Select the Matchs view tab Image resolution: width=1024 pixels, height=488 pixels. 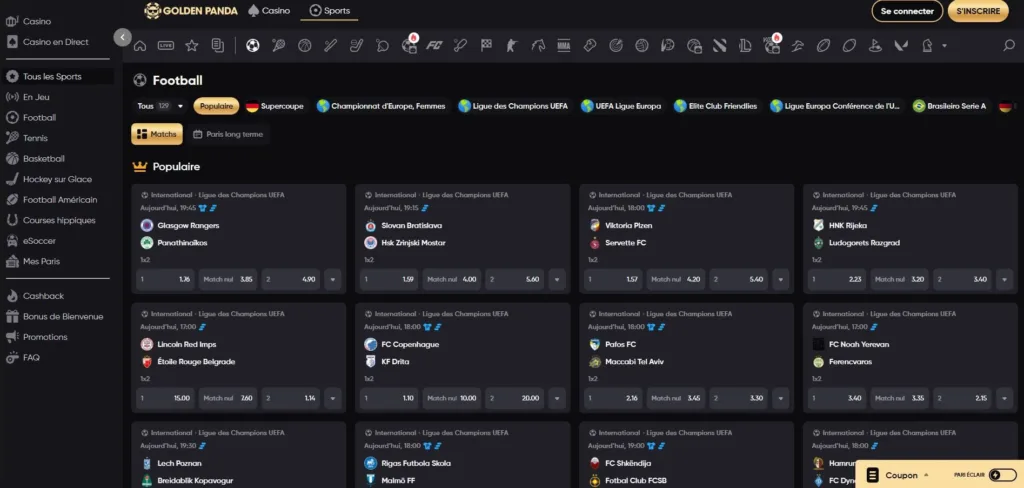(x=157, y=135)
